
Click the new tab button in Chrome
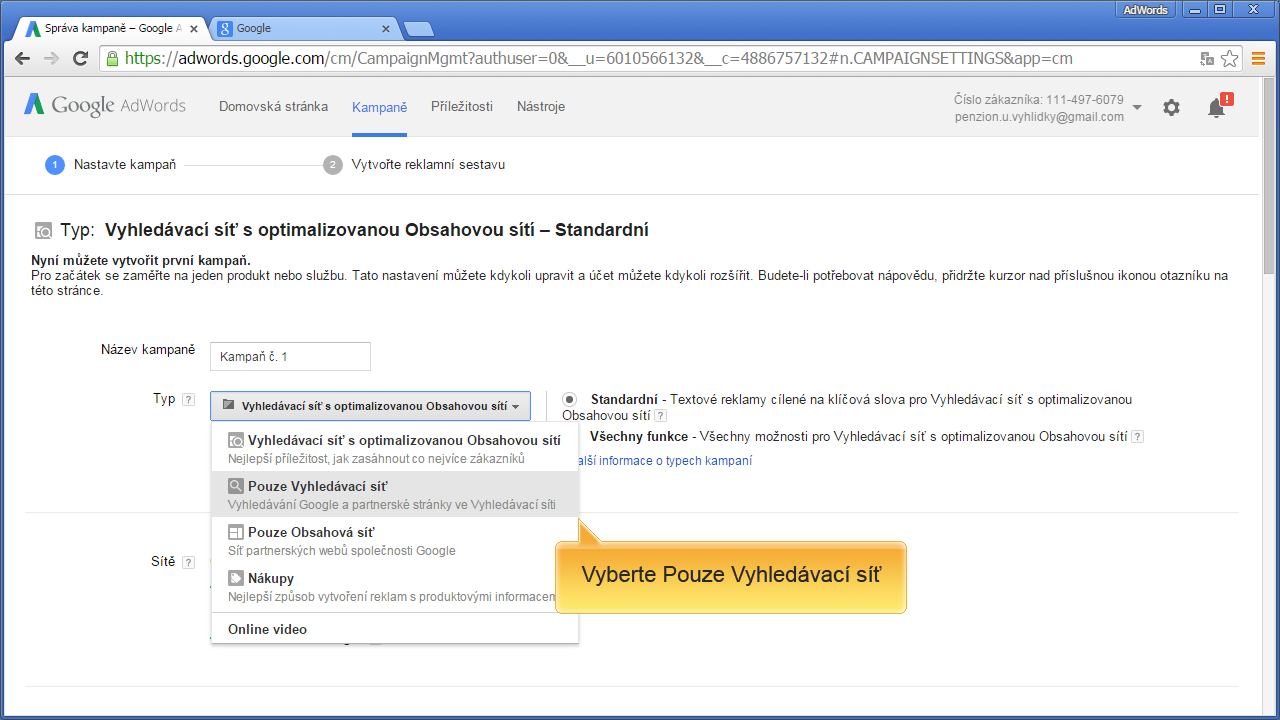pyautogui.click(x=417, y=28)
